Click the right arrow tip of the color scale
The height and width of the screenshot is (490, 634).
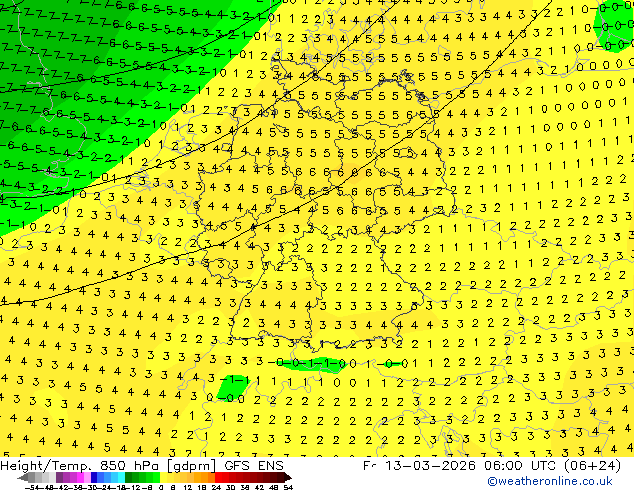pyautogui.click(x=290, y=478)
